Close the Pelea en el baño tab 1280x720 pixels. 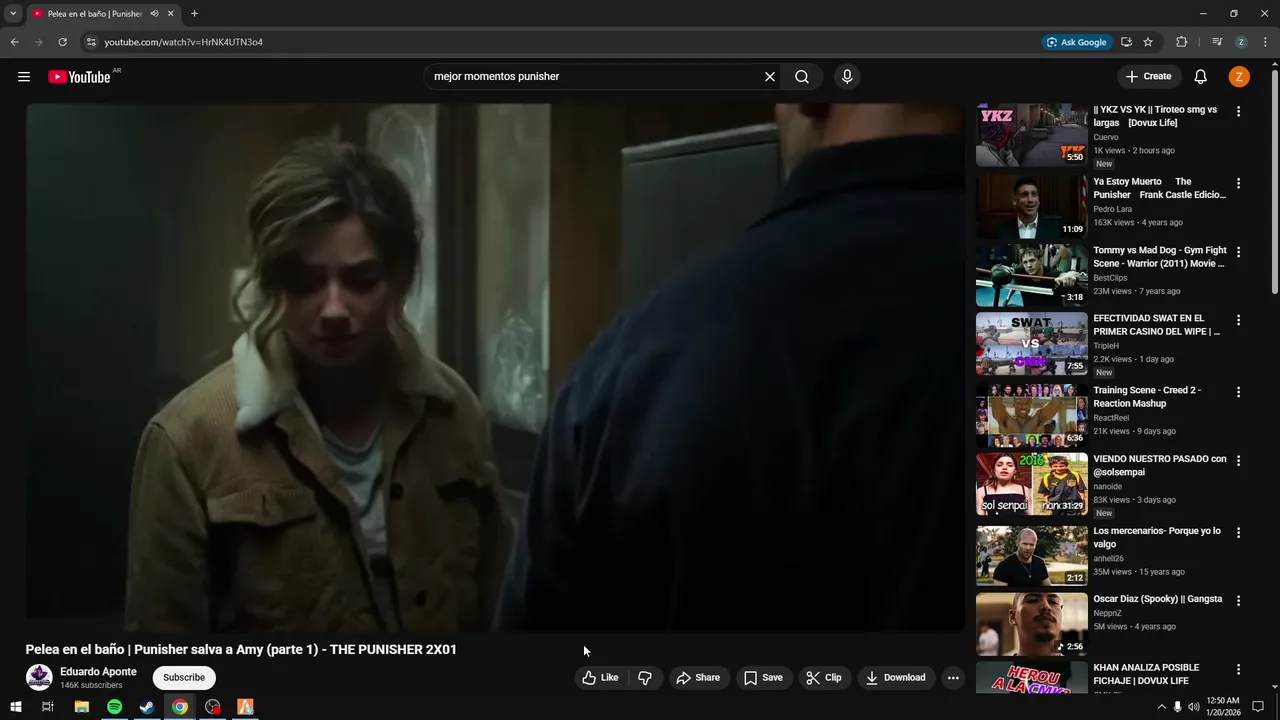(171, 14)
